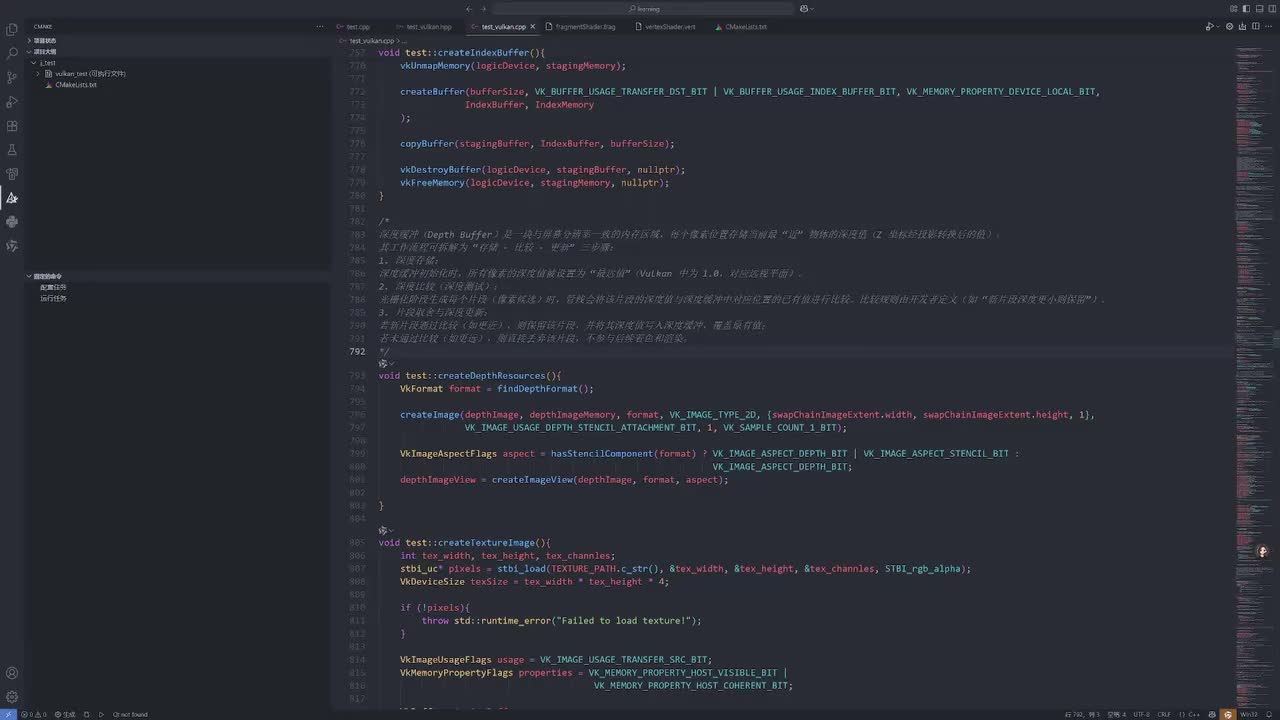Screen dimensions: 1280x720
Task: Open the Manage gear icon
Action: (12, 697)
